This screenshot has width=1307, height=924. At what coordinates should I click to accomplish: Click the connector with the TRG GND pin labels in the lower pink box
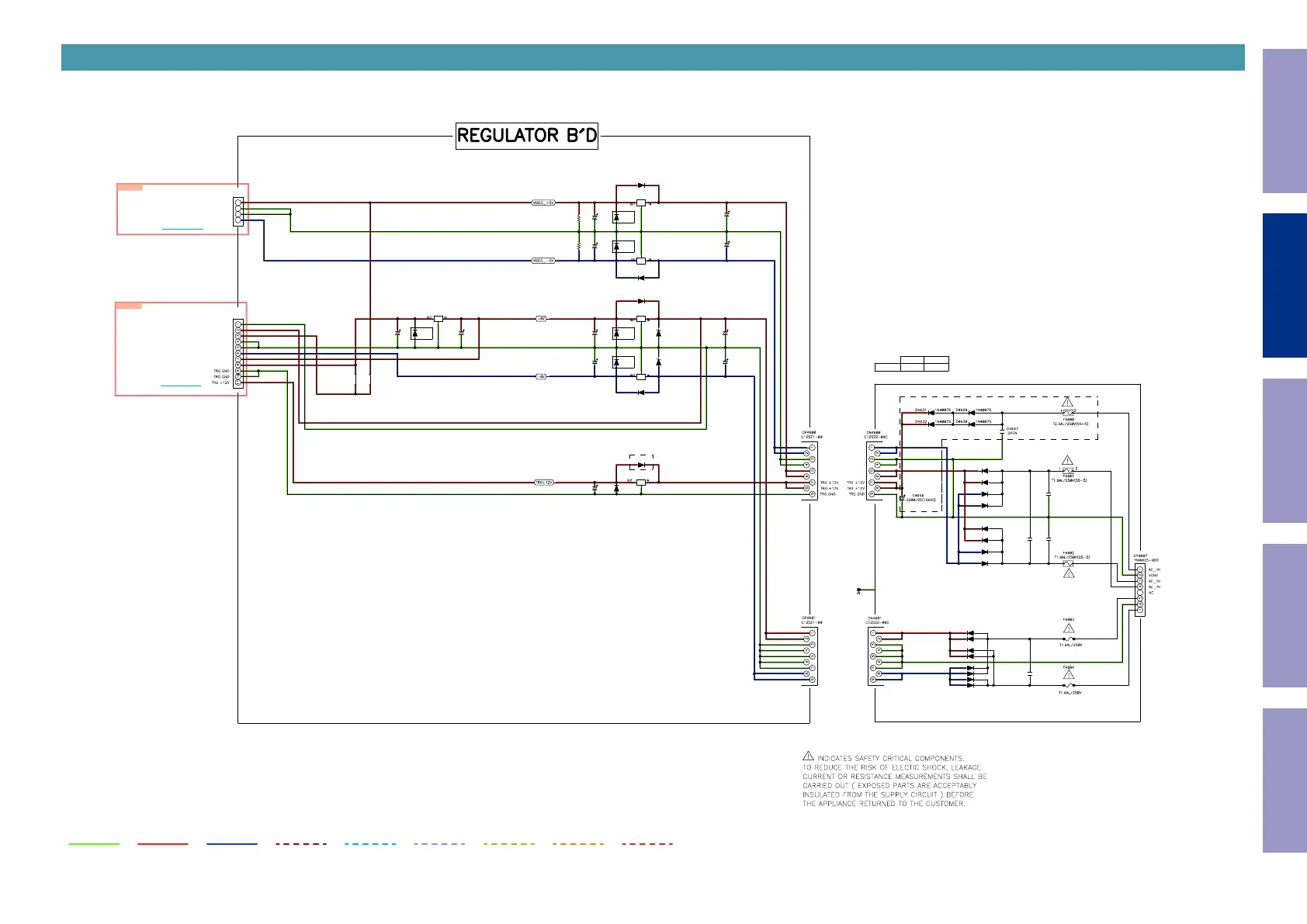238,353
